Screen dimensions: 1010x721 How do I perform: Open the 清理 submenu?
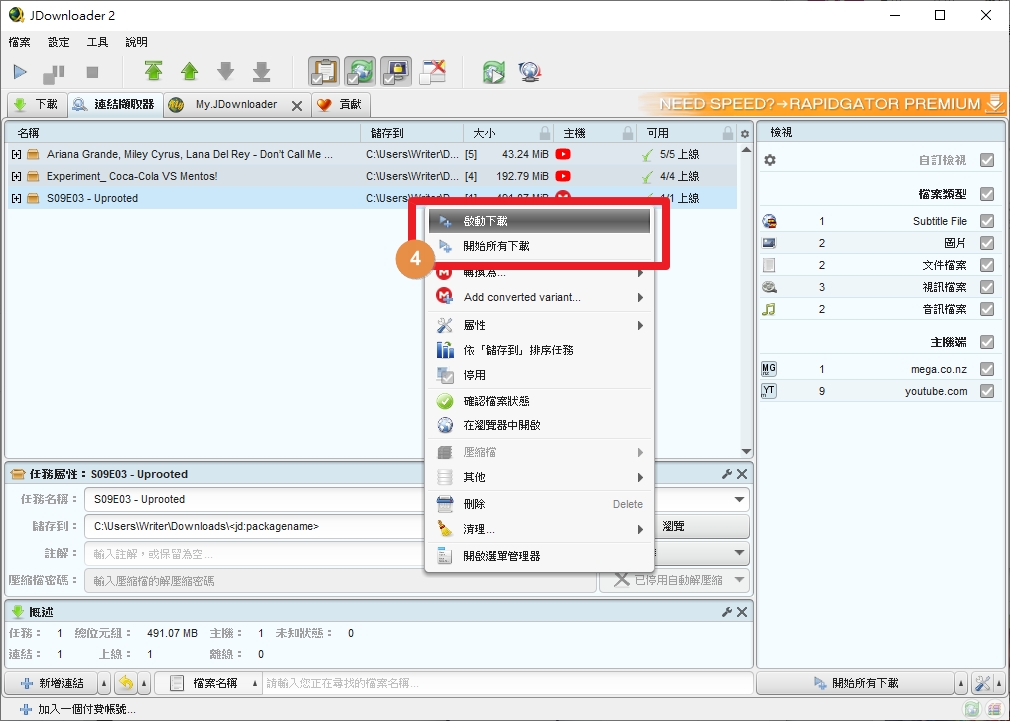tap(539, 530)
